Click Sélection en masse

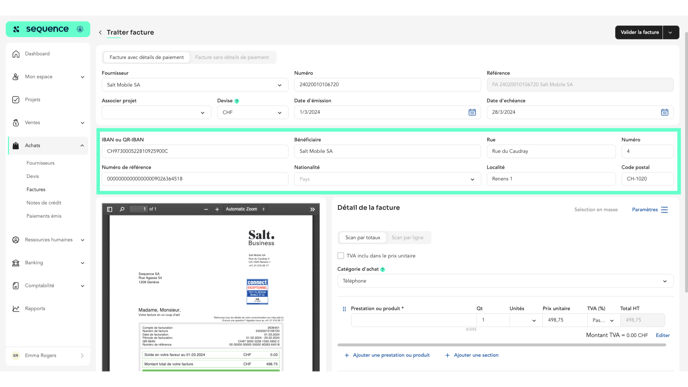click(596, 210)
